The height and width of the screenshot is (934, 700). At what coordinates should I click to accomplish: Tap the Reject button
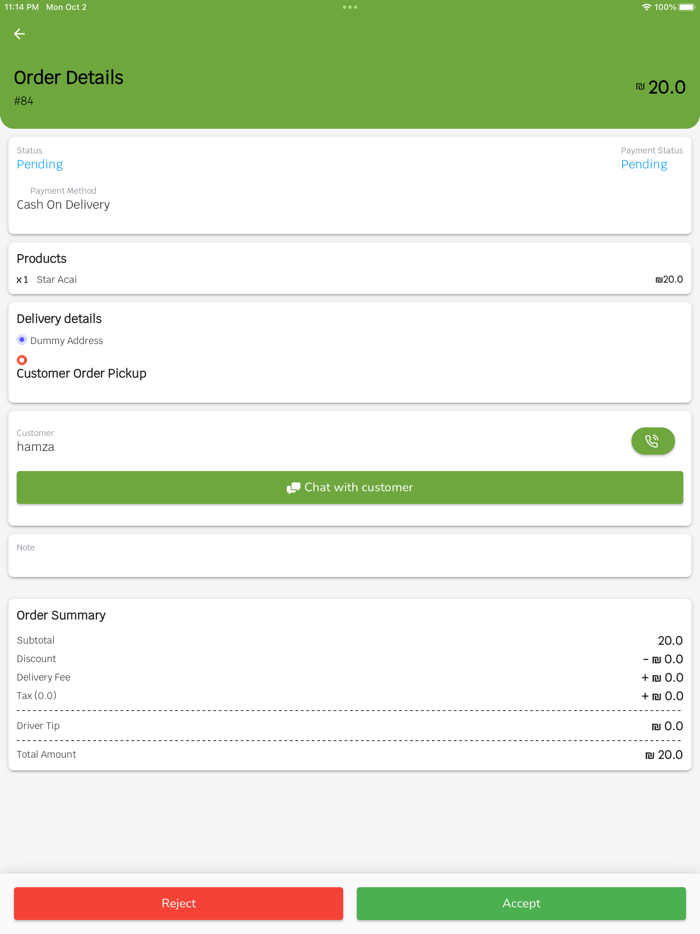click(178, 903)
